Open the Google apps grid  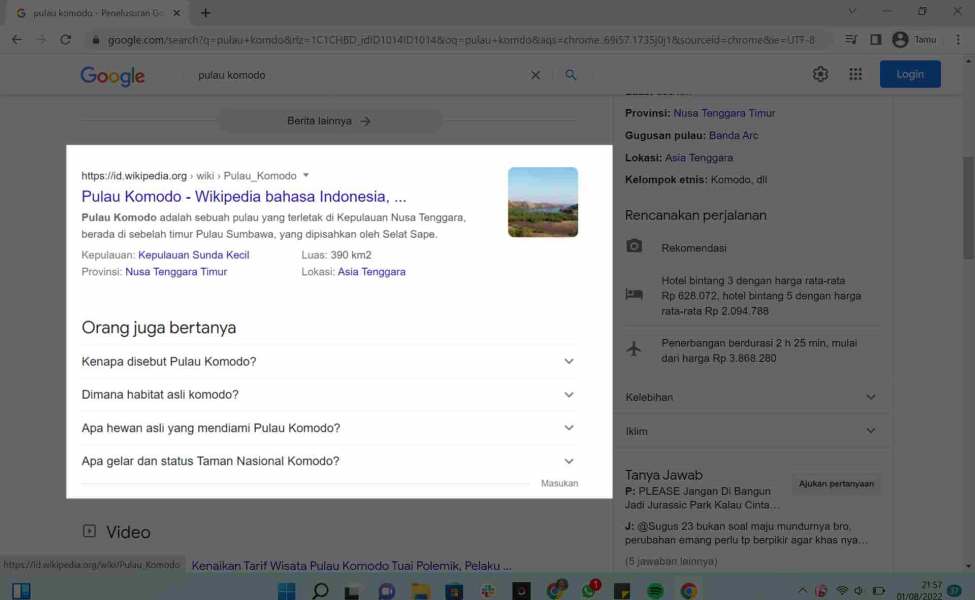pos(856,74)
